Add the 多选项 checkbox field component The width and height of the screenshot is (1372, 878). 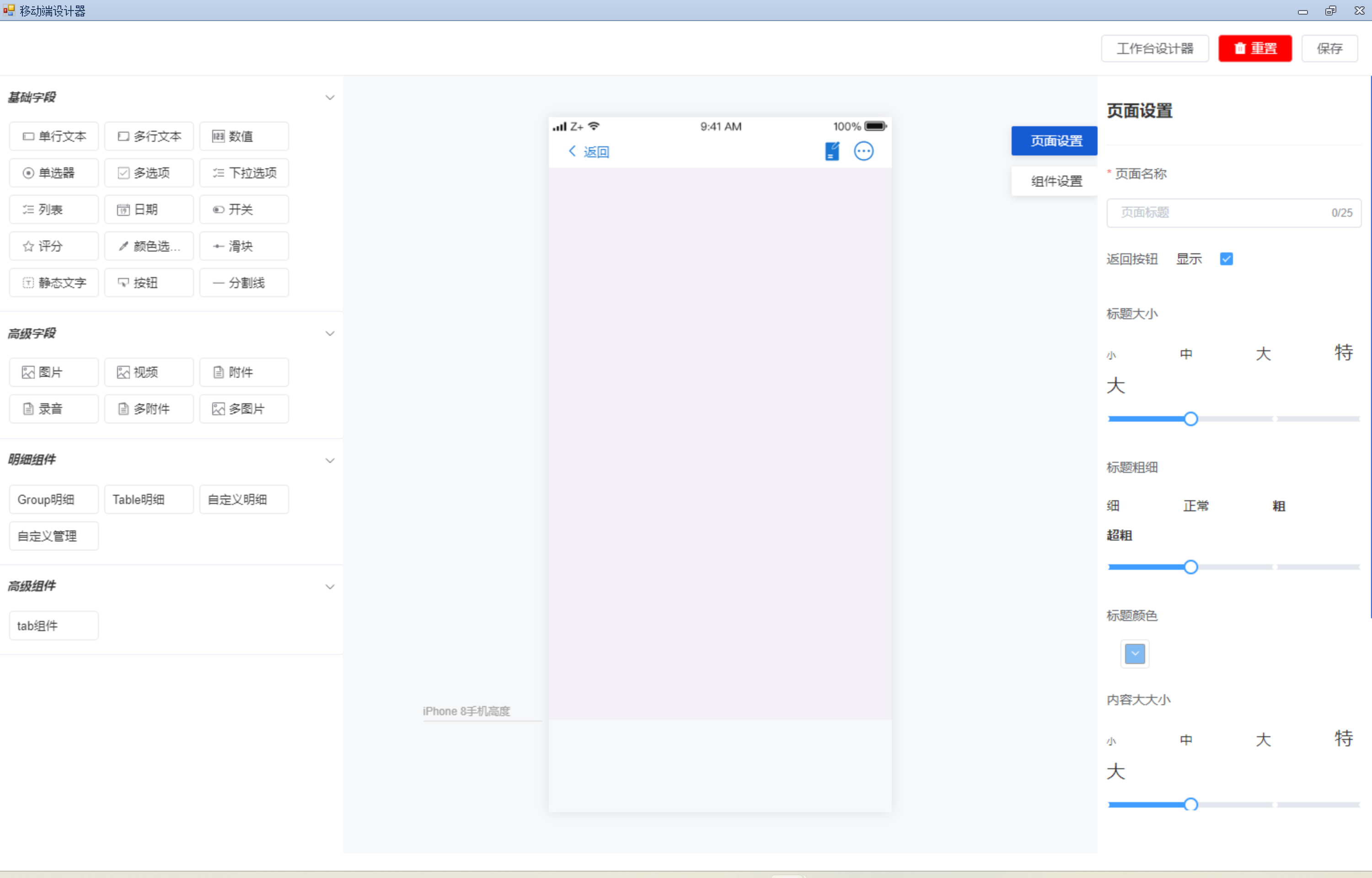tap(148, 173)
